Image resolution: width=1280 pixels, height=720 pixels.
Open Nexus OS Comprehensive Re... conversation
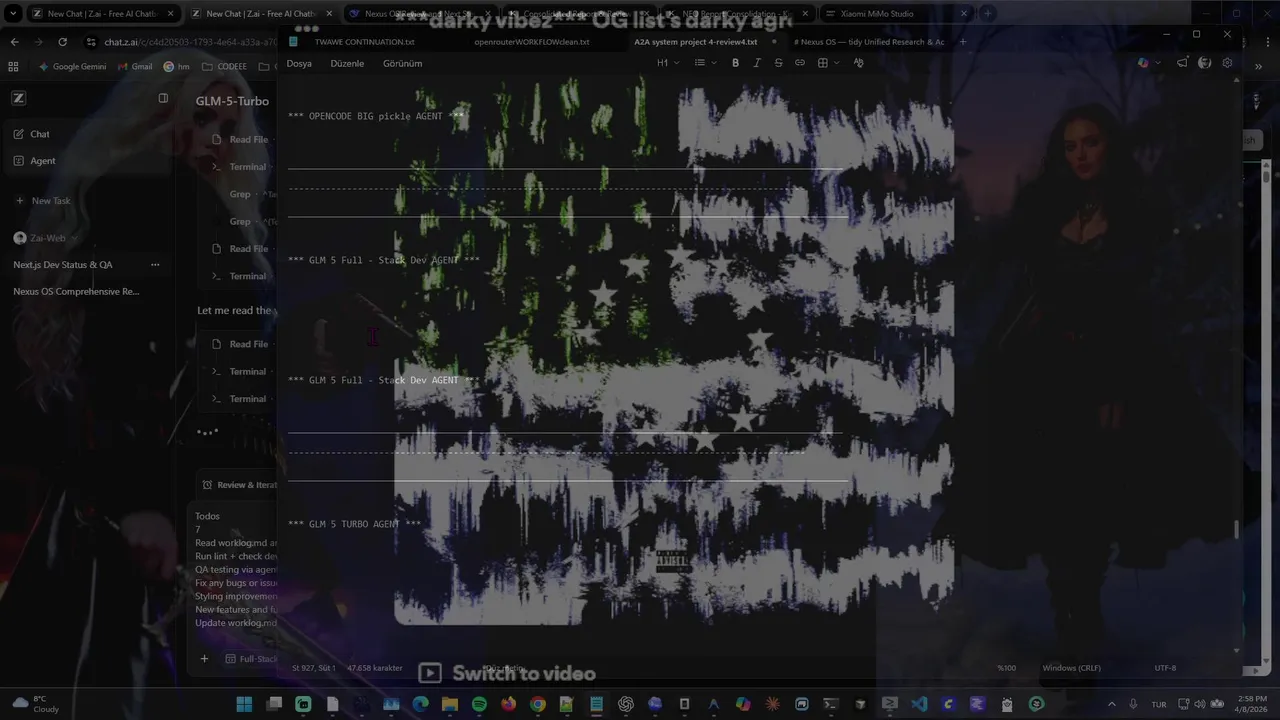pyautogui.click(x=76, y=292)
